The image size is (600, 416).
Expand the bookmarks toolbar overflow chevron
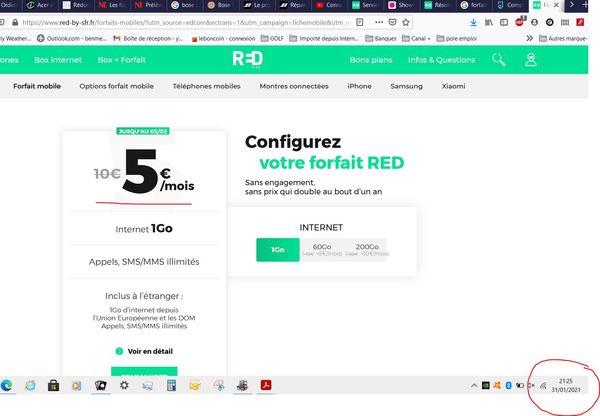tap(529, 38)
